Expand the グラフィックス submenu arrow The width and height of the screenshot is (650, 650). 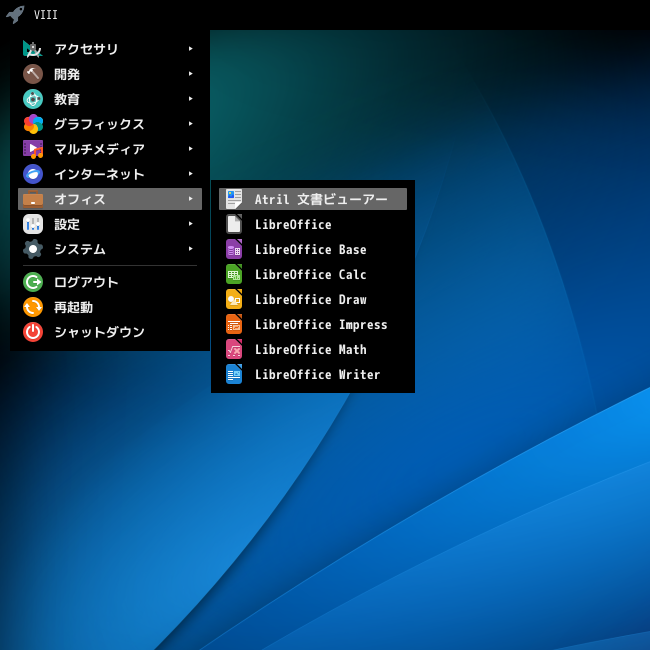pos(190,123)
